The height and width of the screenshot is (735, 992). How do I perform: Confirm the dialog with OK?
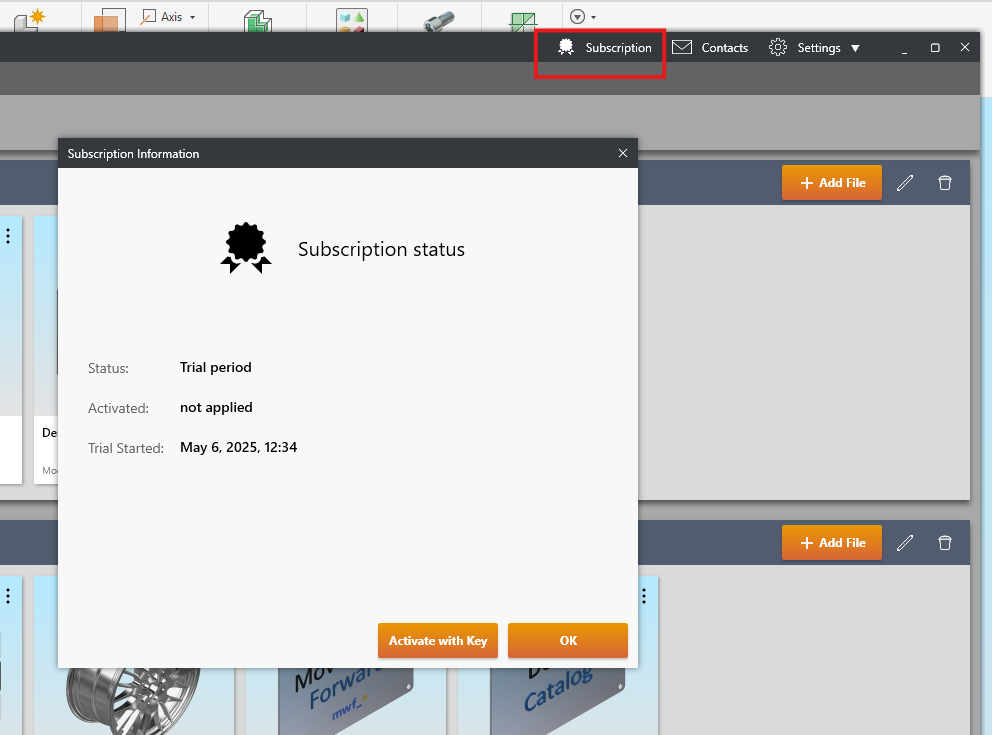tap(568, 641)
